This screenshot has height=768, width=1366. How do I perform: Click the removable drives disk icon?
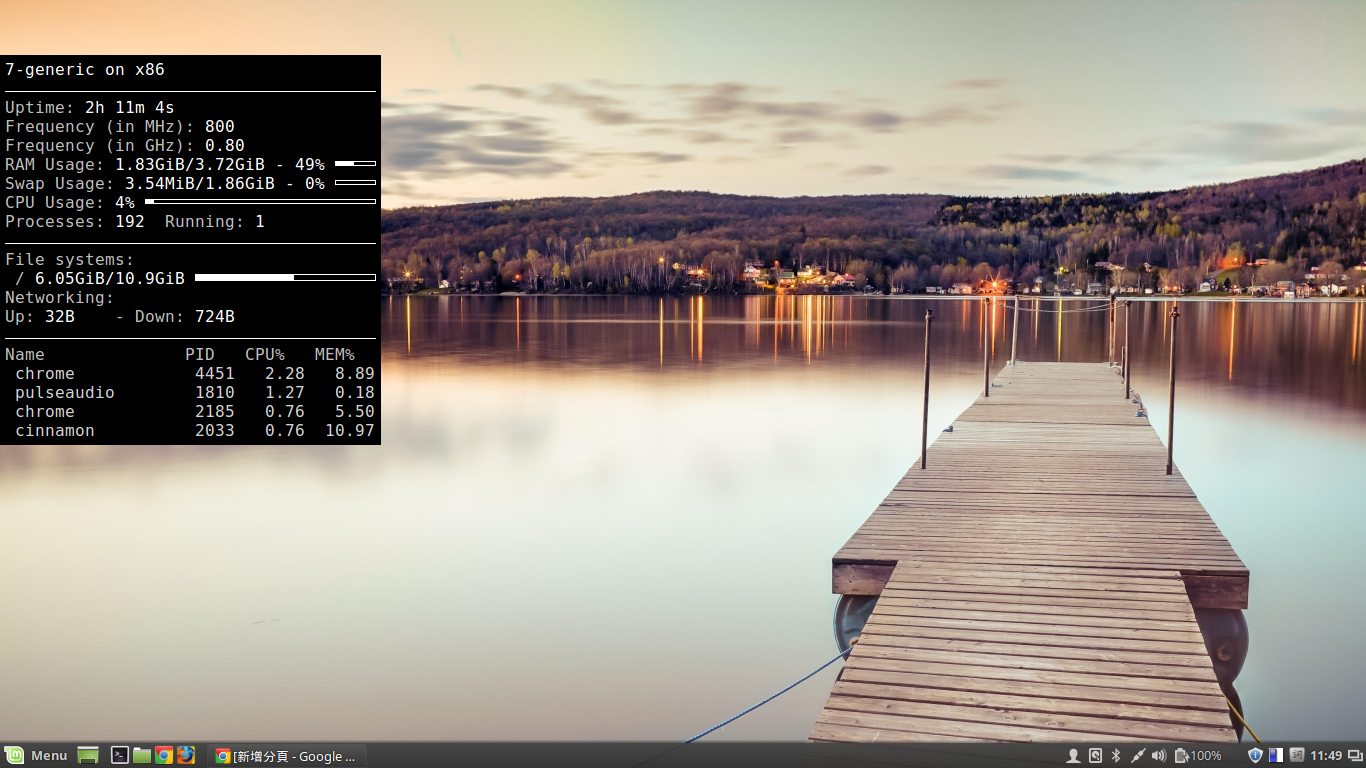1095,756
